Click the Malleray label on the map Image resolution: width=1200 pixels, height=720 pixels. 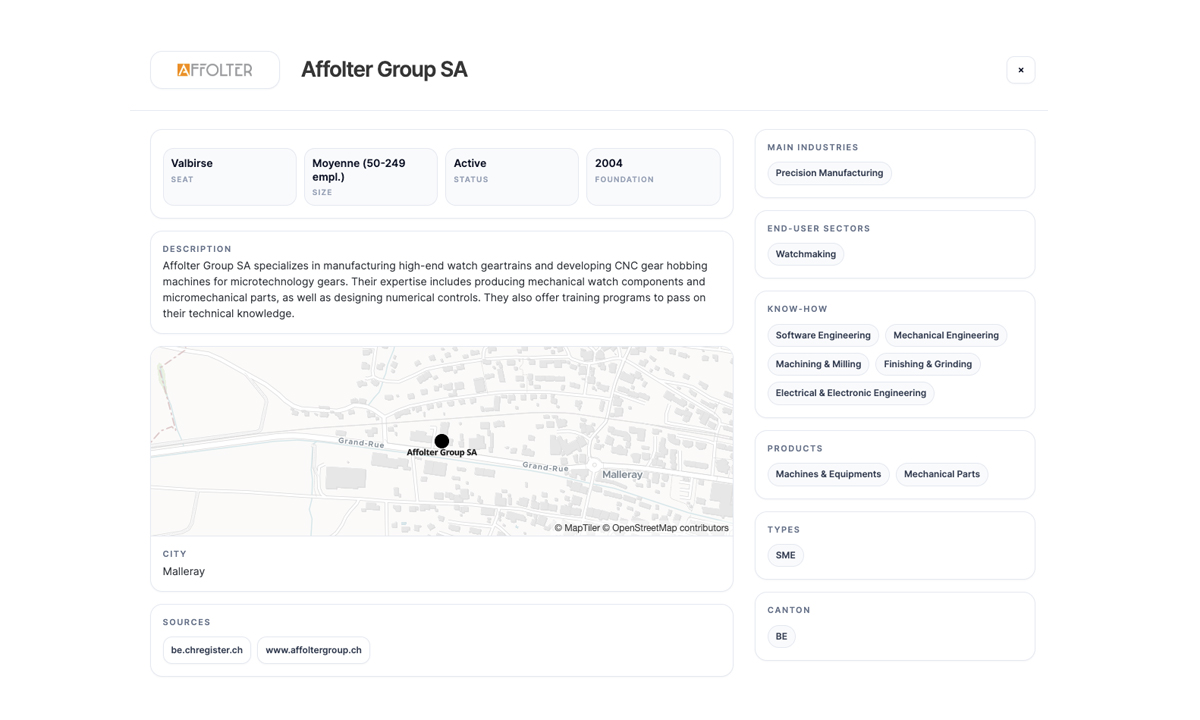click(622, 475)
